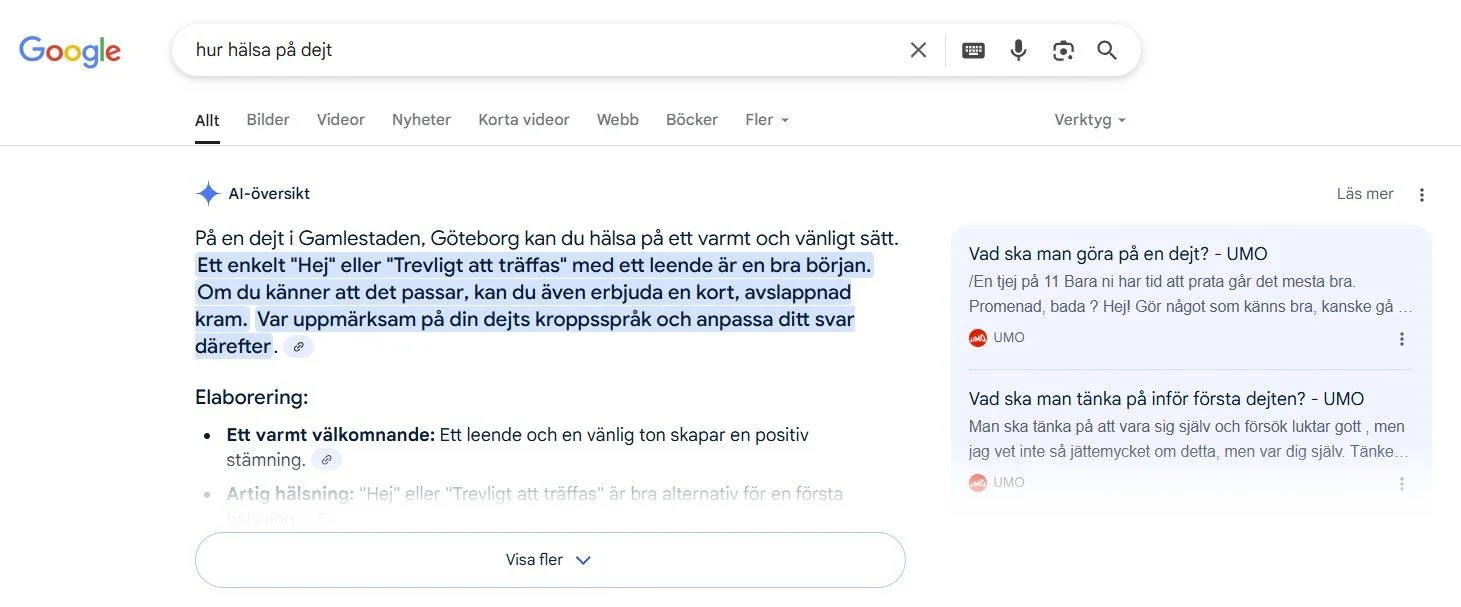This screenshot has height=607, width=1461.
Task: Open the on-screen keyboard icon
Action: pyautogui.click(x=973, y=50)
